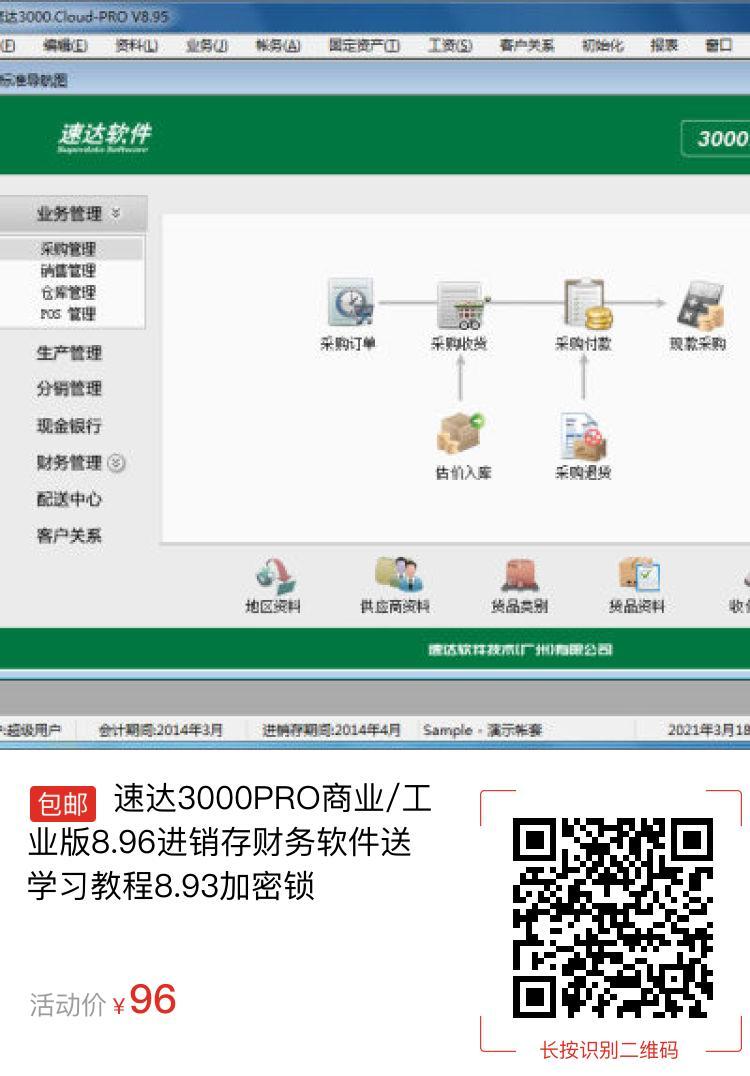Open the 估价入库 estimated stock-in icon
Screen dimensions: 750x1076
461,432
